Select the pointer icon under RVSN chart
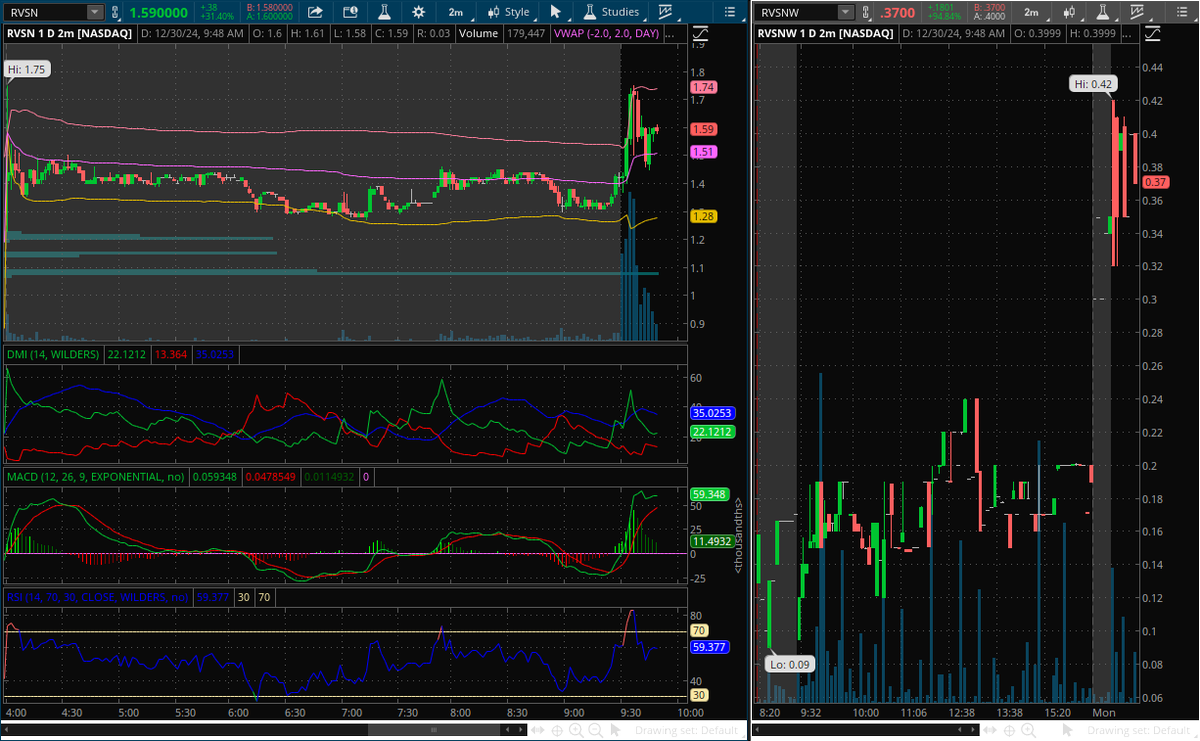The height and width of the screenshot is (741, 1200). [616, 730]
